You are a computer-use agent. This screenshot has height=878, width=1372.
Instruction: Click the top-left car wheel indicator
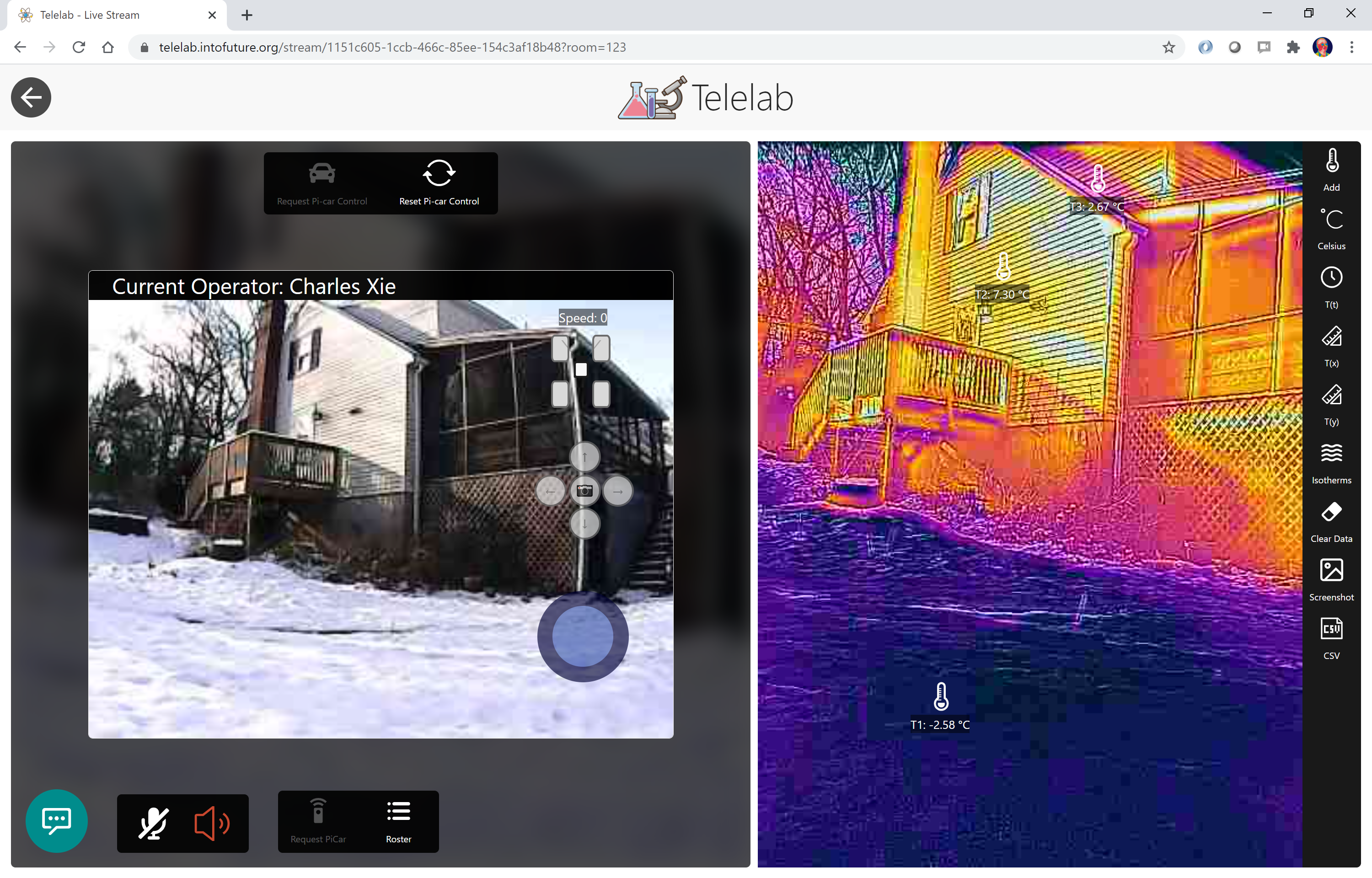(x=560, y=348)
